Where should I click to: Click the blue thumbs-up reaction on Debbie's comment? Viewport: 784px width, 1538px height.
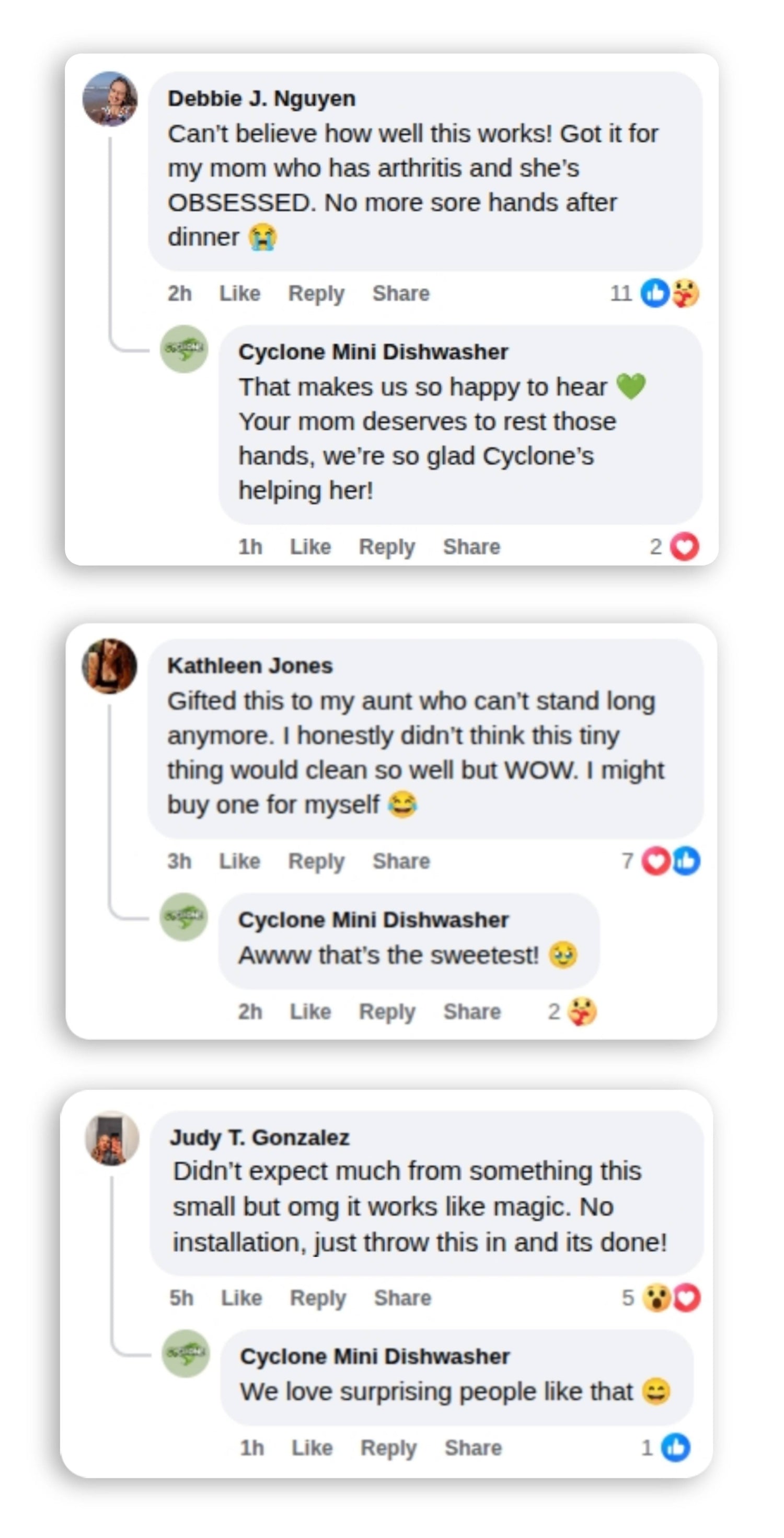coord(654,293)
